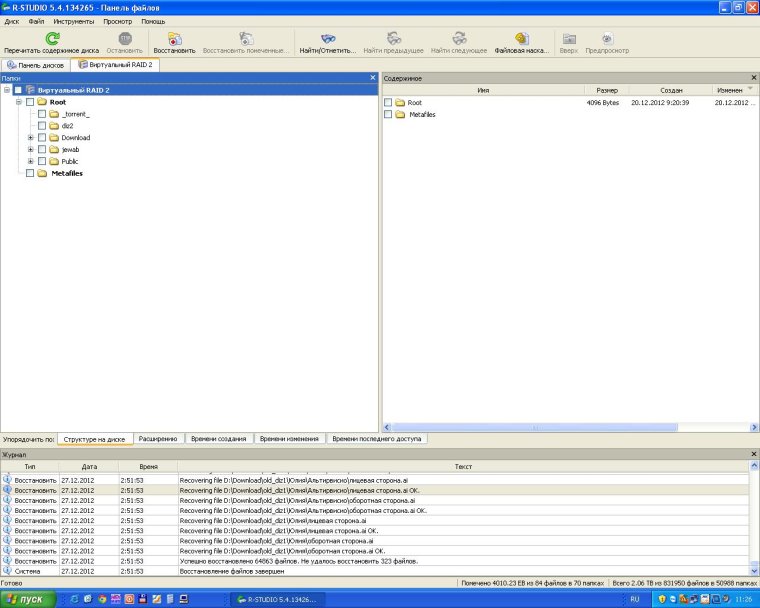Check the Root folder checkbox in tree
760x608 pixels.
(x=30, y=102)
